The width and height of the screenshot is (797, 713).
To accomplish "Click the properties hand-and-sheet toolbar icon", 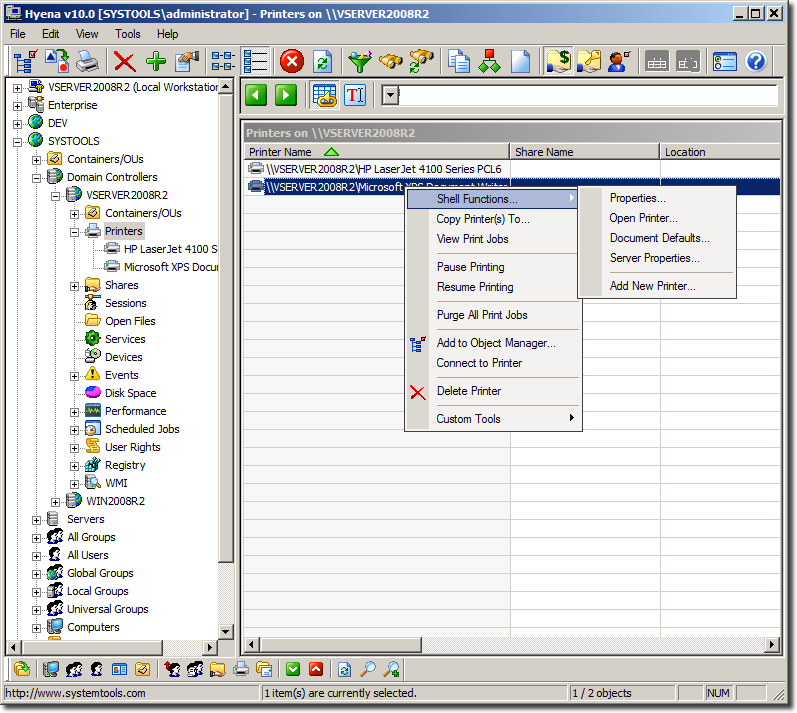I will click(x=187, y=61).
